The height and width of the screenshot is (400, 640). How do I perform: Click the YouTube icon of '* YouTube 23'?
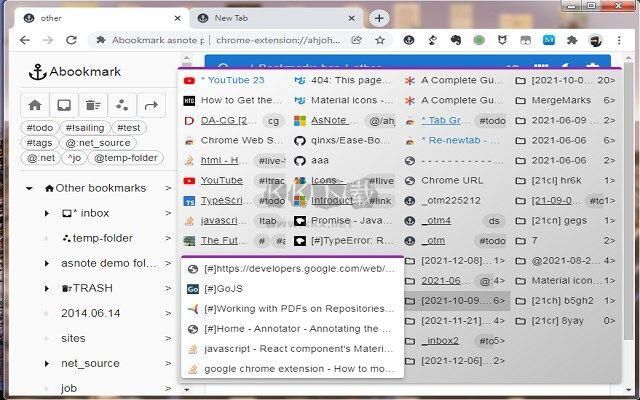(189, 80)
